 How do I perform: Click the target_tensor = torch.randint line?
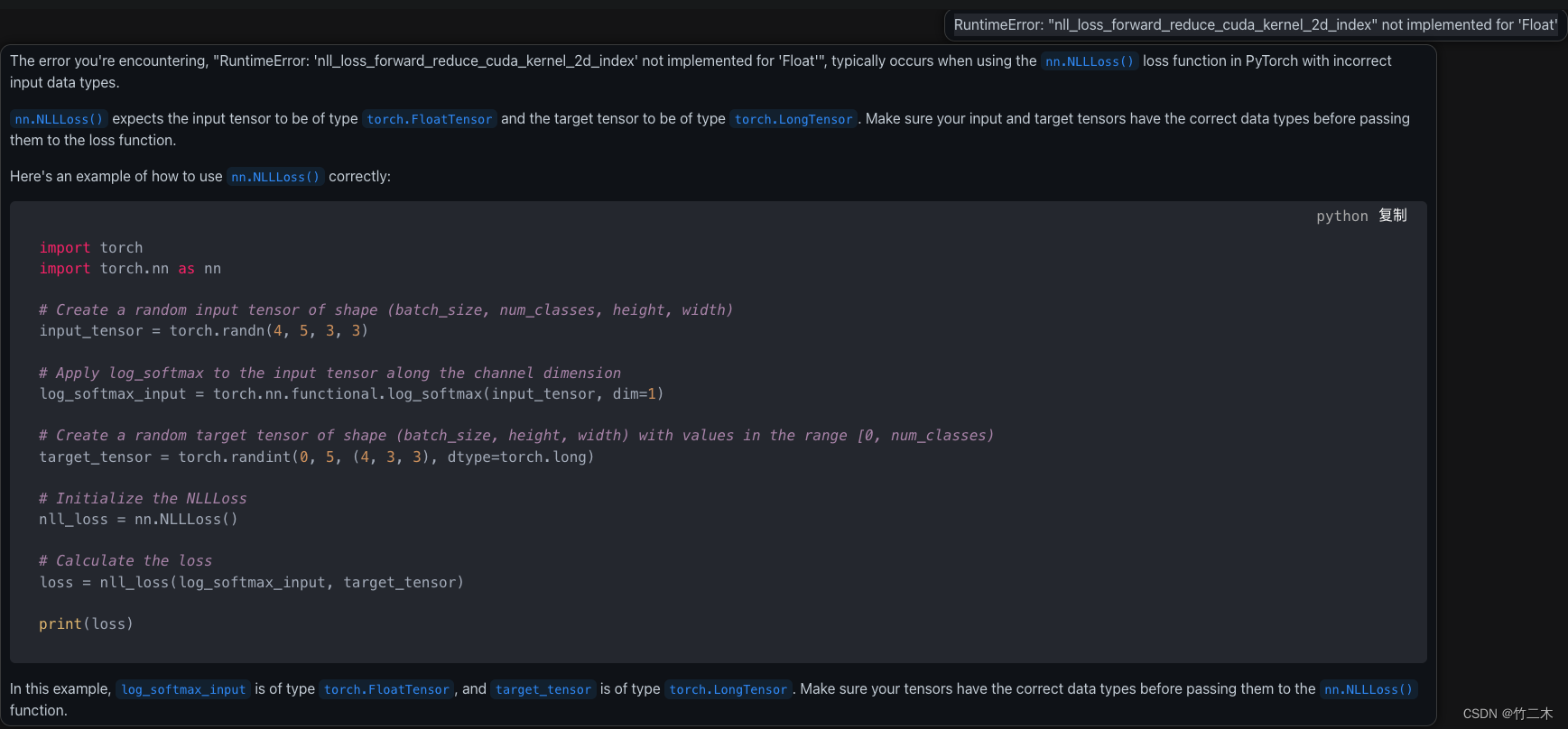[x=317, y=457]
